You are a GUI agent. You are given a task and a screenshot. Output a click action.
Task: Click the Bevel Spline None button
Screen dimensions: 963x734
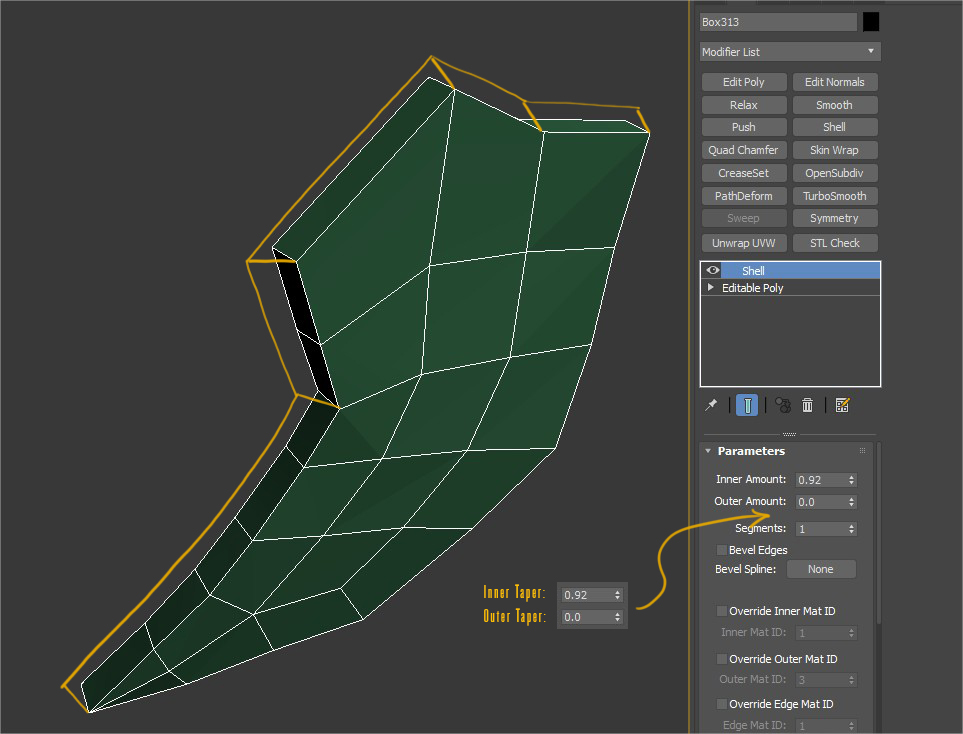click(821, 568)
